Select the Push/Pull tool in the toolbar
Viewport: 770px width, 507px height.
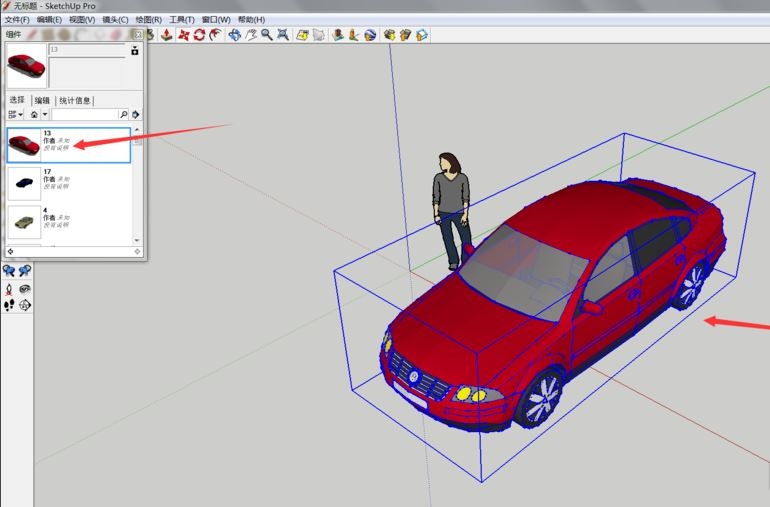tap(167, 35)
